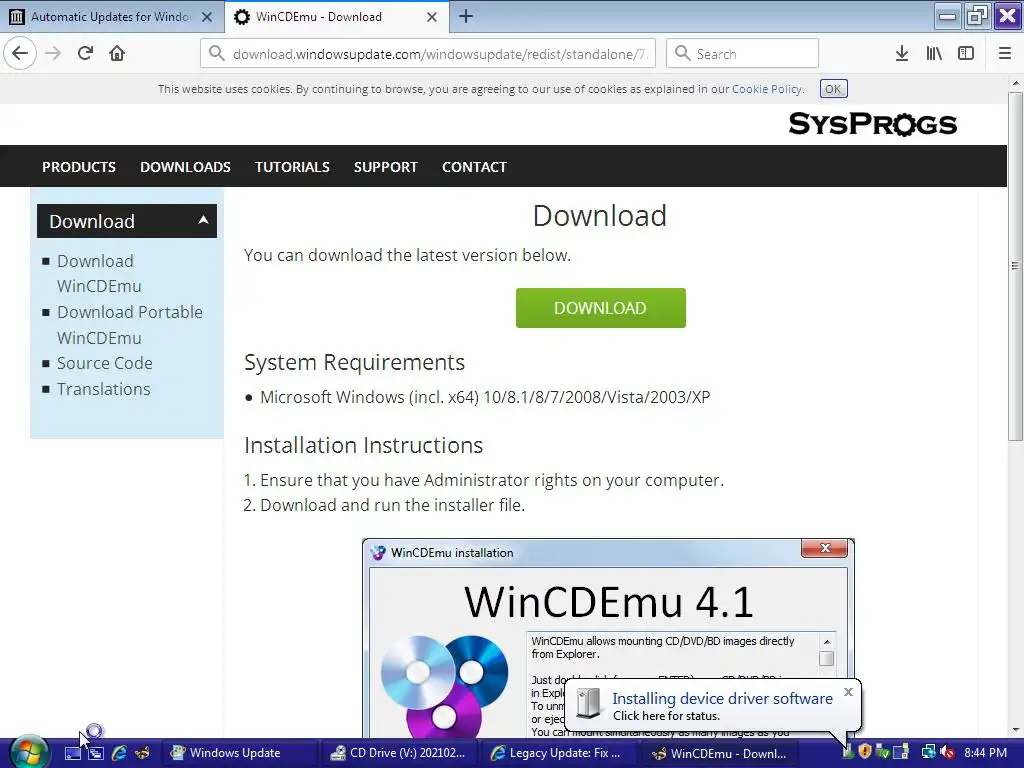Click the System Requirements heading text
Viewport: 1024px width, 768px height.
pyautogui.click(x=355, y=362)
